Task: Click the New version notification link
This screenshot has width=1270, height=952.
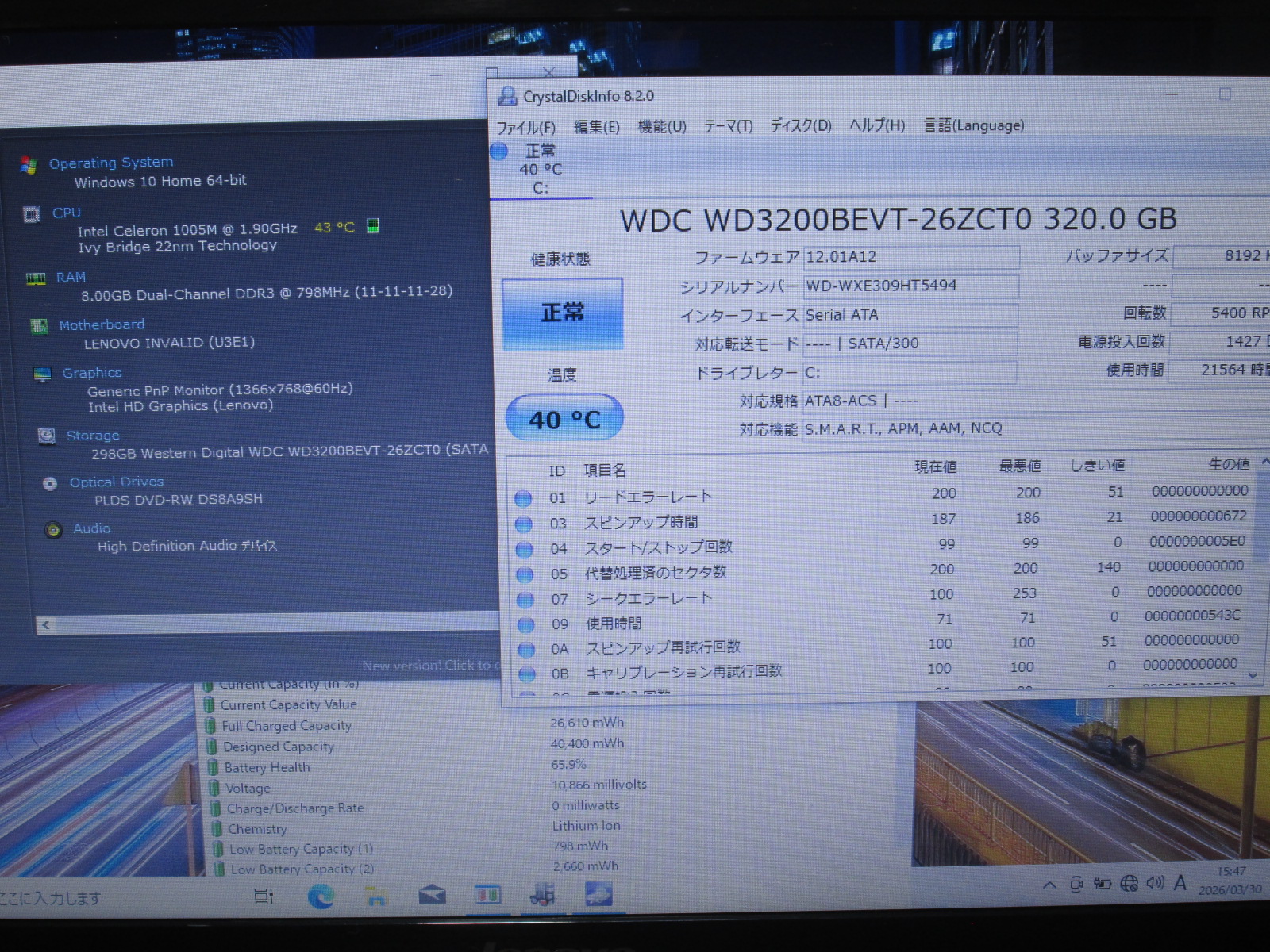Action: pos(429,666)
